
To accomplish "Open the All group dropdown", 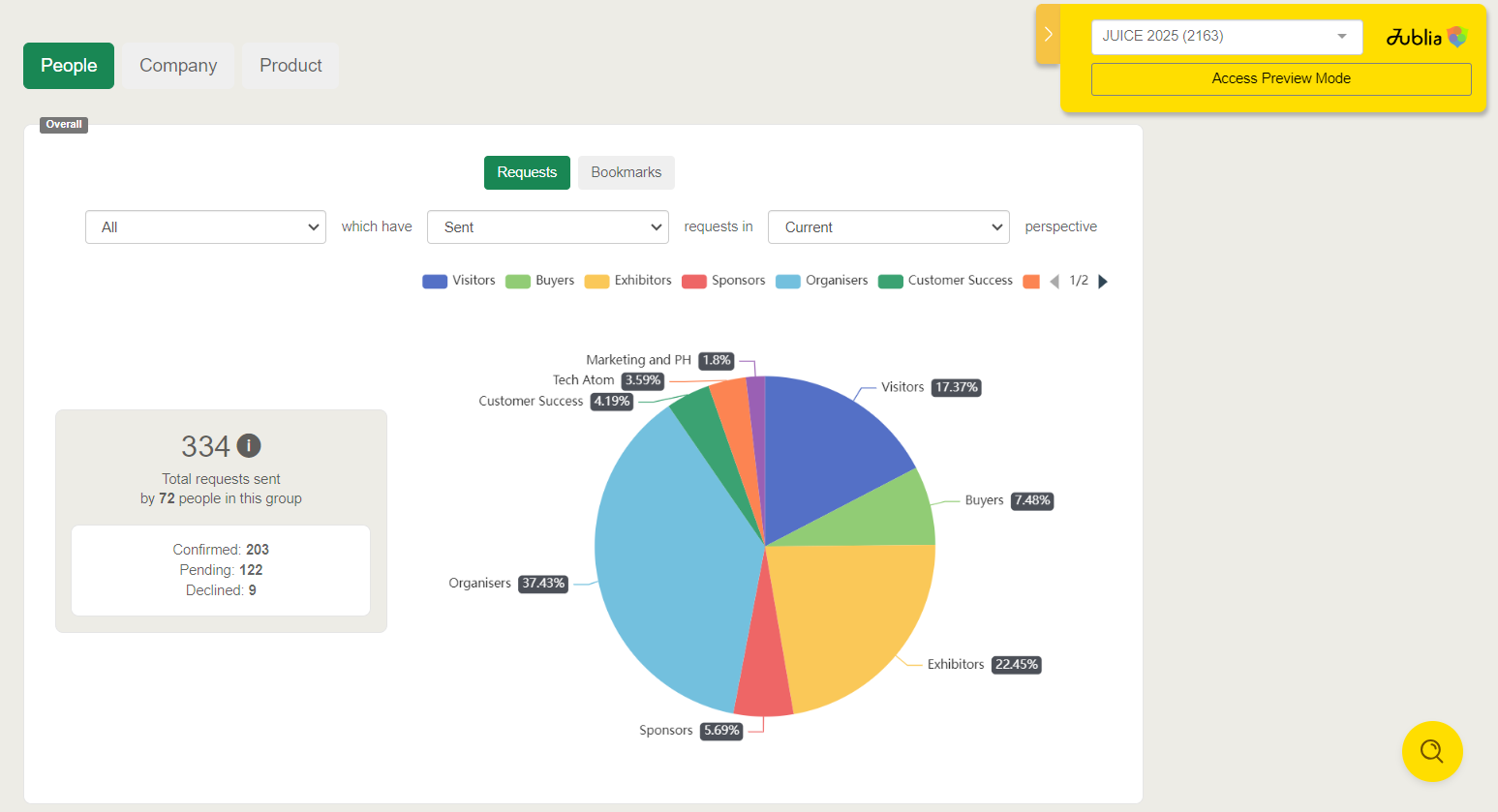I will [205, 226].
